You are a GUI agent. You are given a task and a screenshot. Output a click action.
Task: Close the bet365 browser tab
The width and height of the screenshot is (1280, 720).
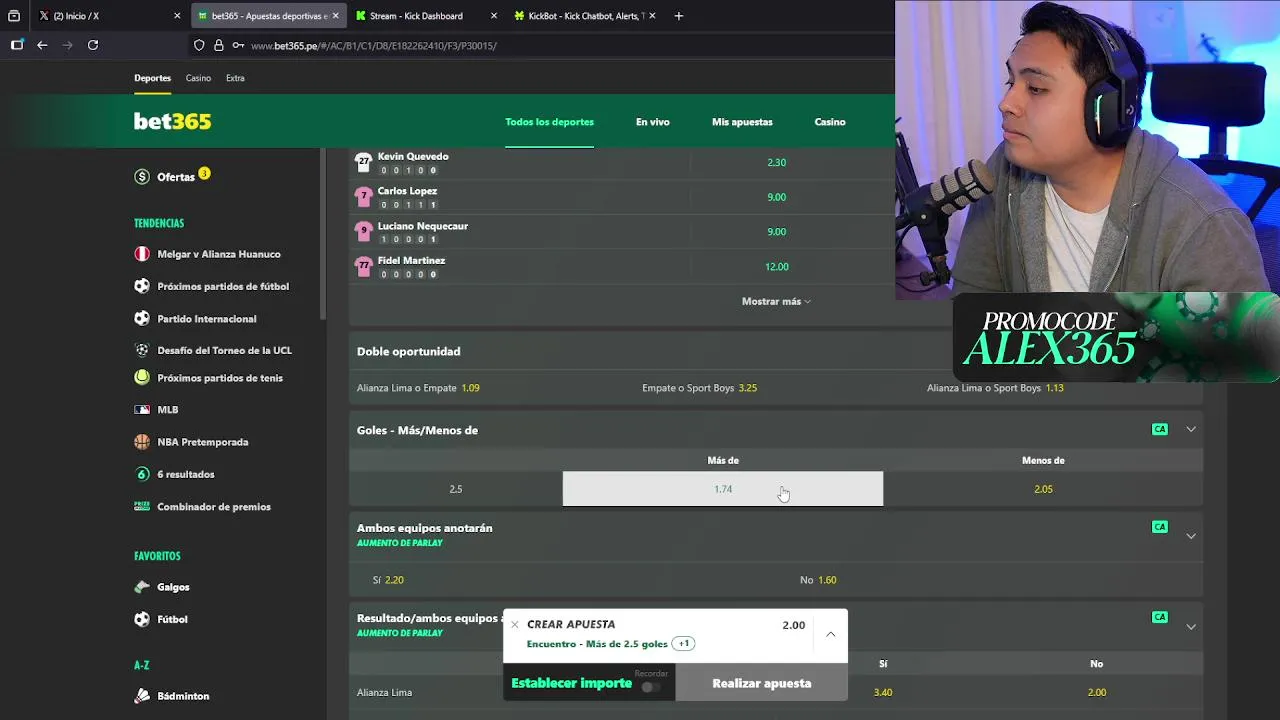[x=335, y=16]
